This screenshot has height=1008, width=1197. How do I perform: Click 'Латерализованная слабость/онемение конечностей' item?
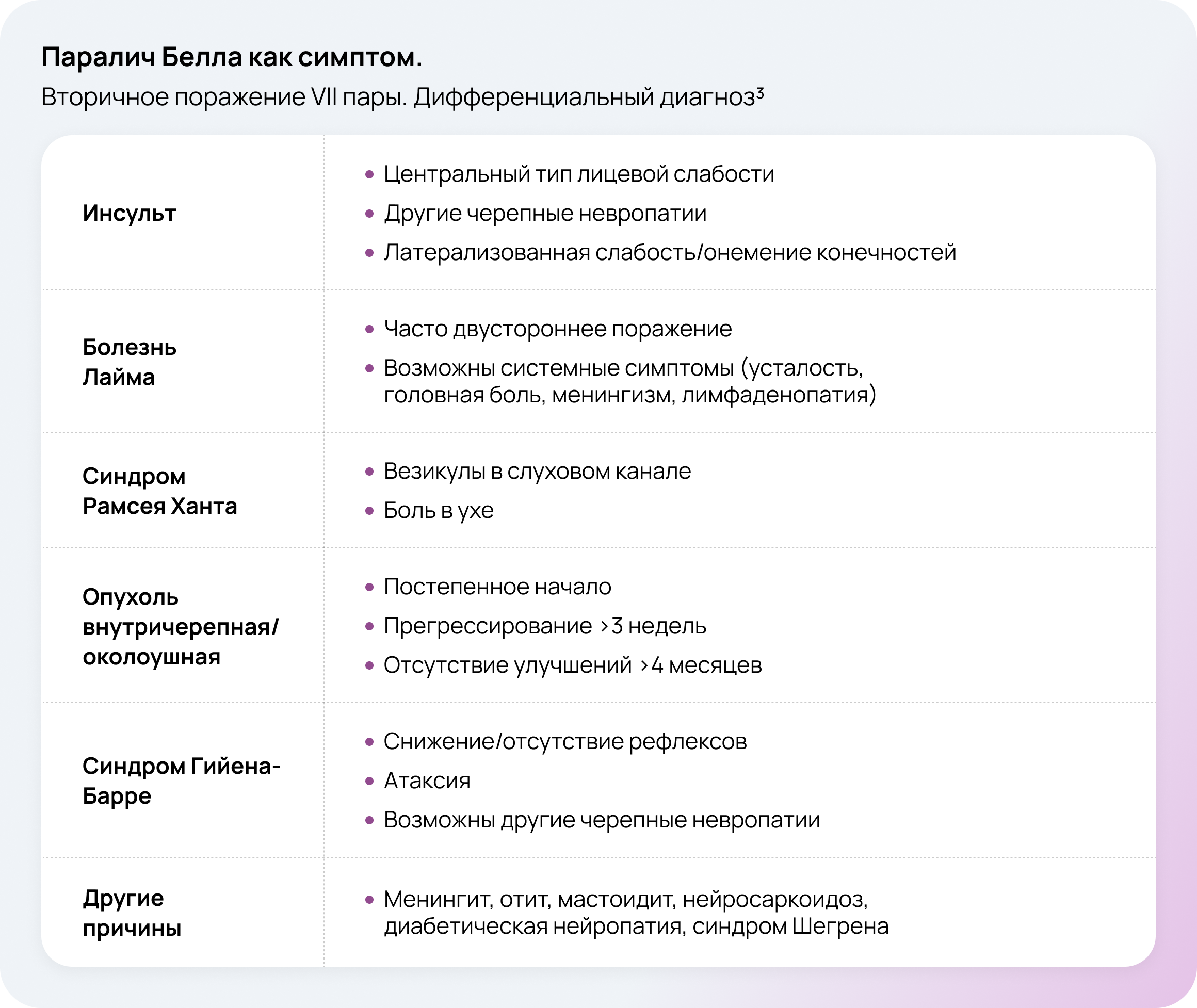[669, 253]
